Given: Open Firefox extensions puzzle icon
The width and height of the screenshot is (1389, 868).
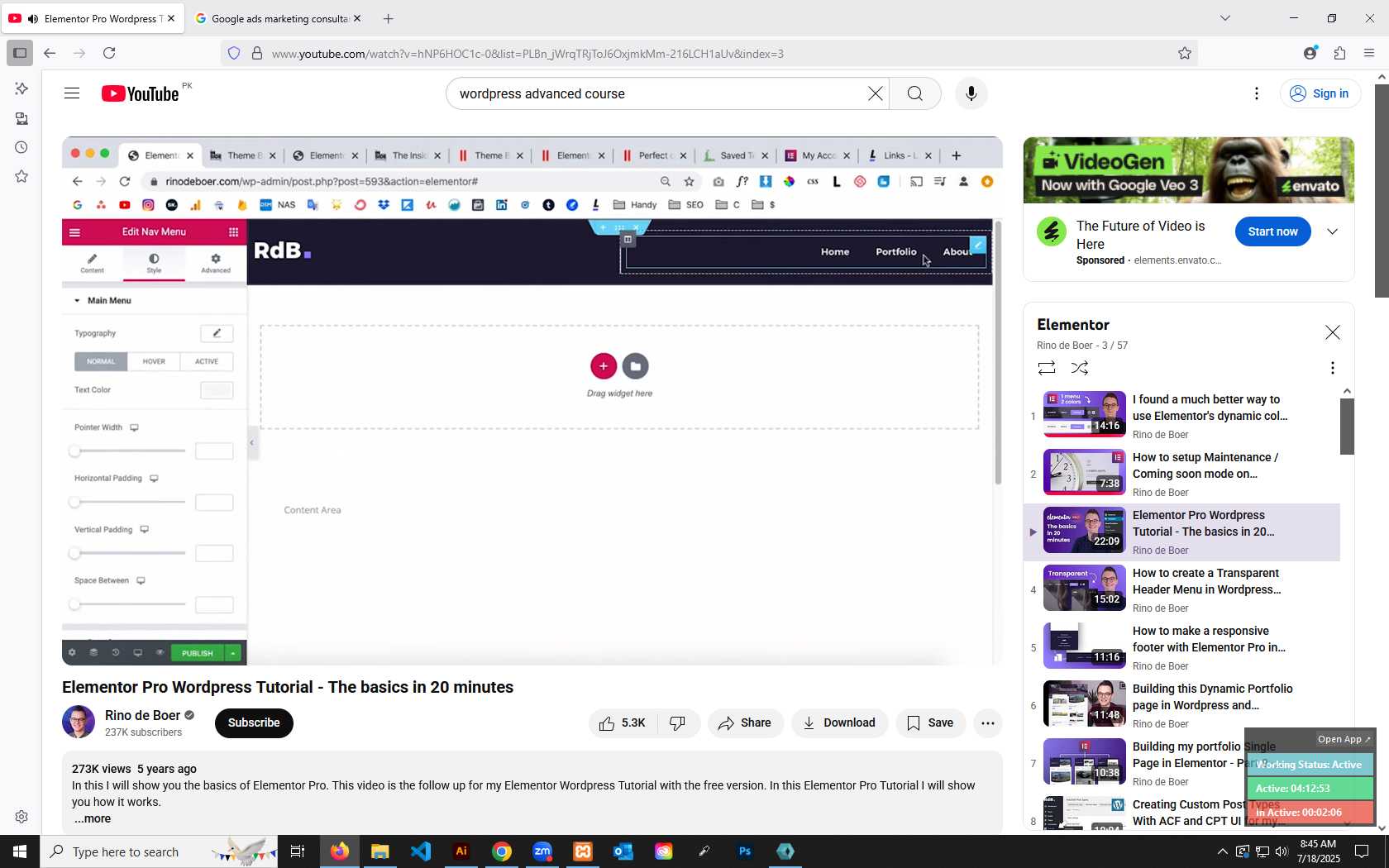Looking at the screenshot, I should coord(1339,53).
